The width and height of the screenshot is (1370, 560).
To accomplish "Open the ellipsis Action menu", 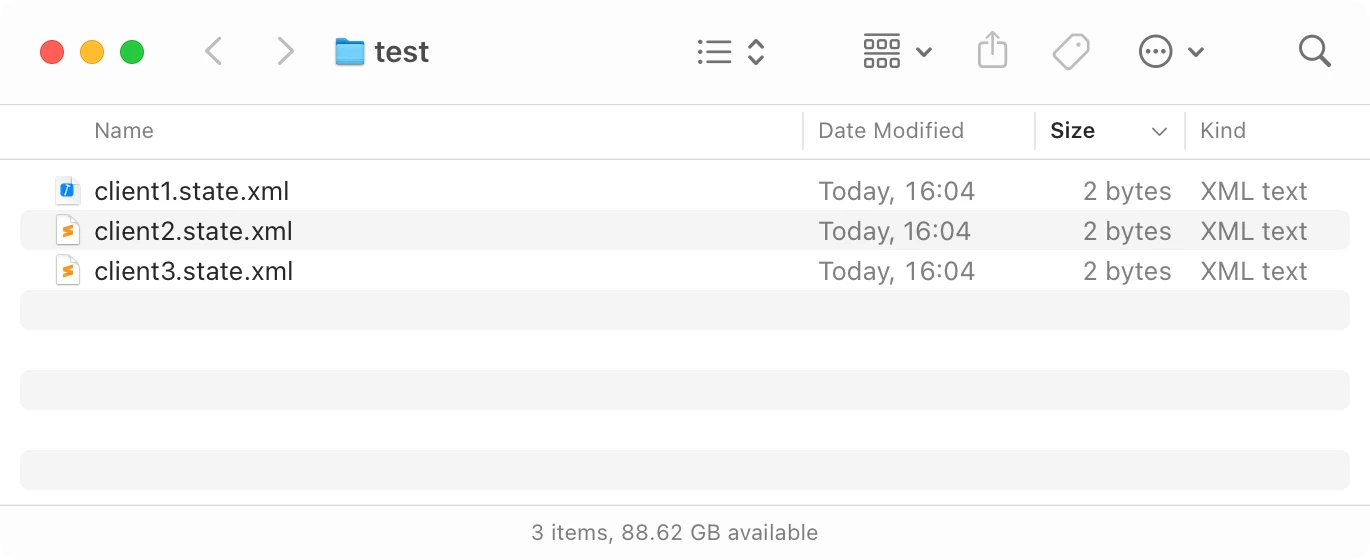I will (1171, 52).
